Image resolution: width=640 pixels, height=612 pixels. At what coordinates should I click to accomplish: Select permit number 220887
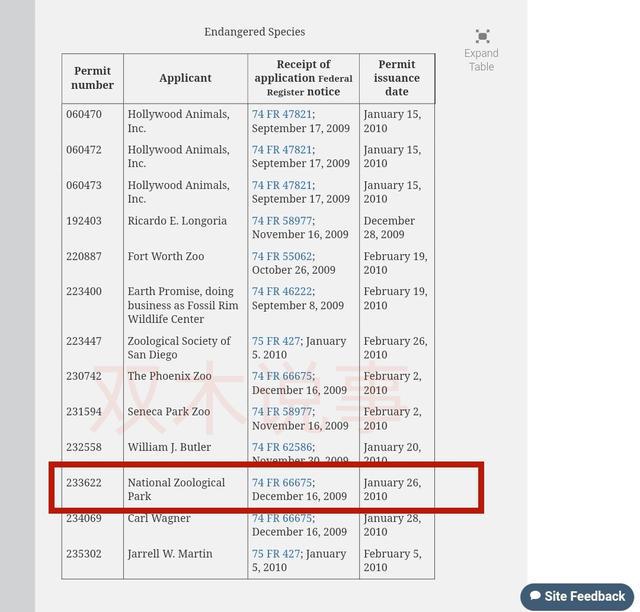tap(84, 256)
